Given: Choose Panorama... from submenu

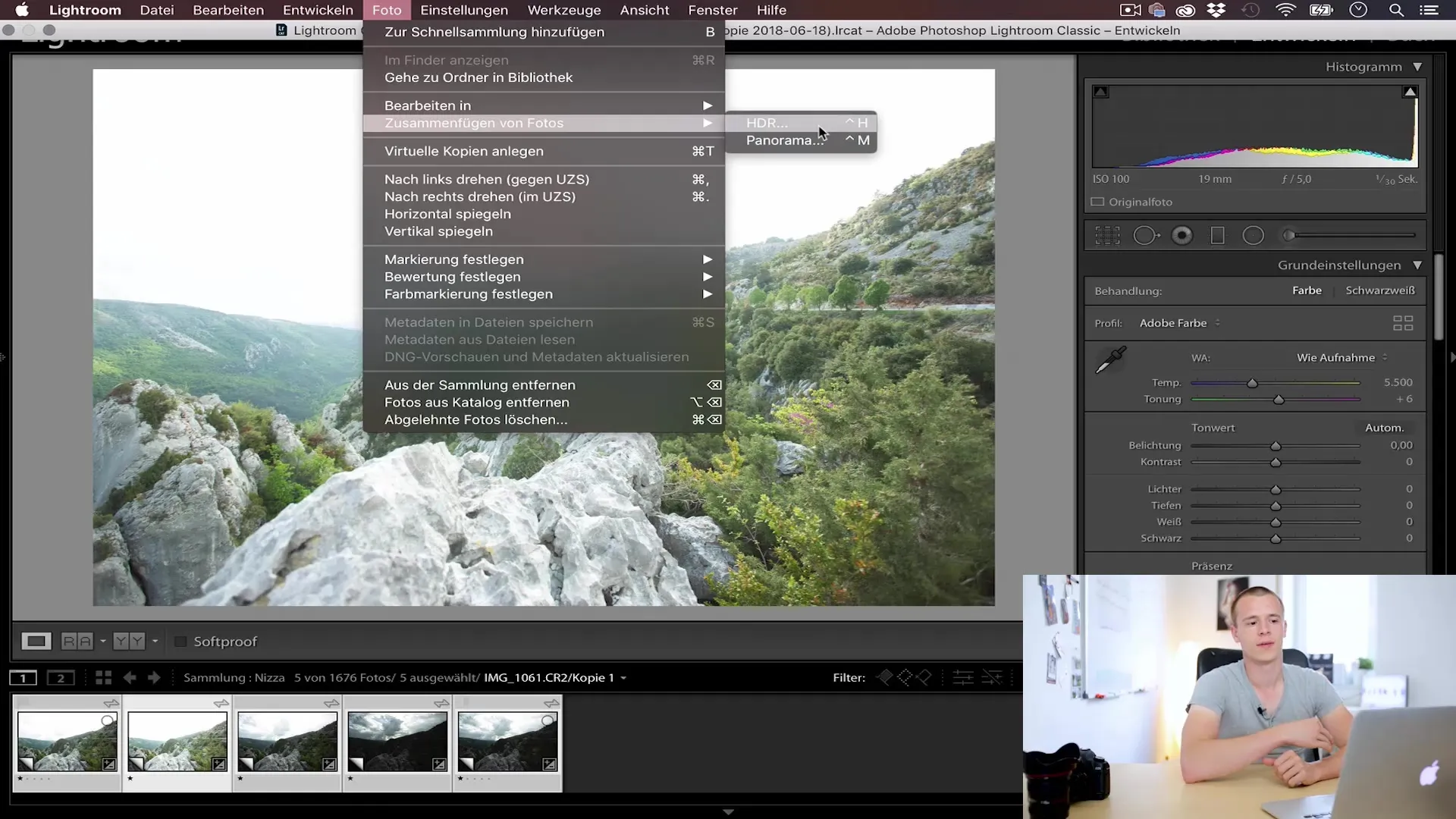Looking at the screenshot, I should (x=801, y=140).
